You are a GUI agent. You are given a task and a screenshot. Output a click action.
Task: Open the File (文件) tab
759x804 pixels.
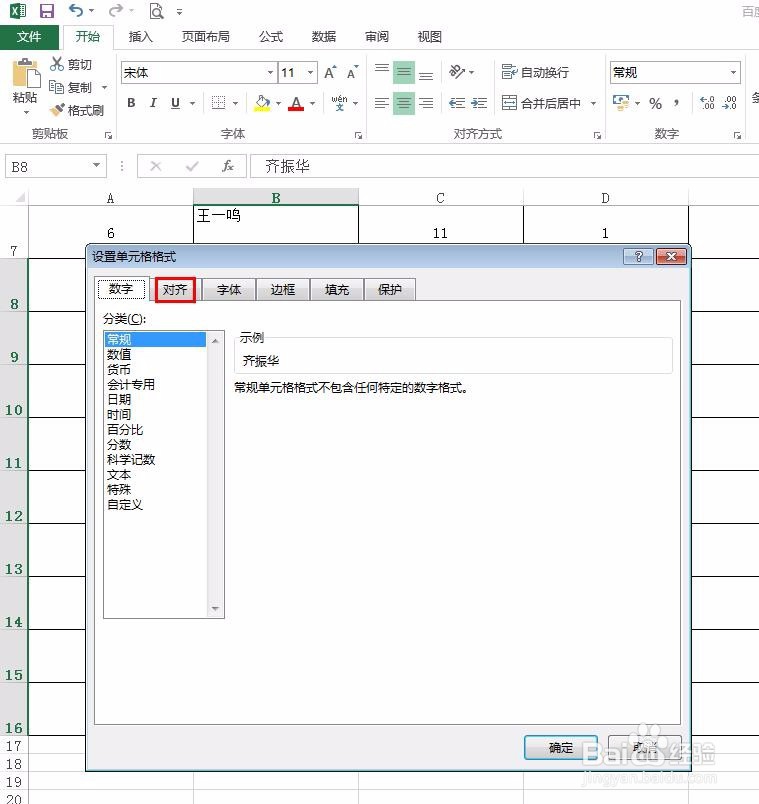click(29, 36)
